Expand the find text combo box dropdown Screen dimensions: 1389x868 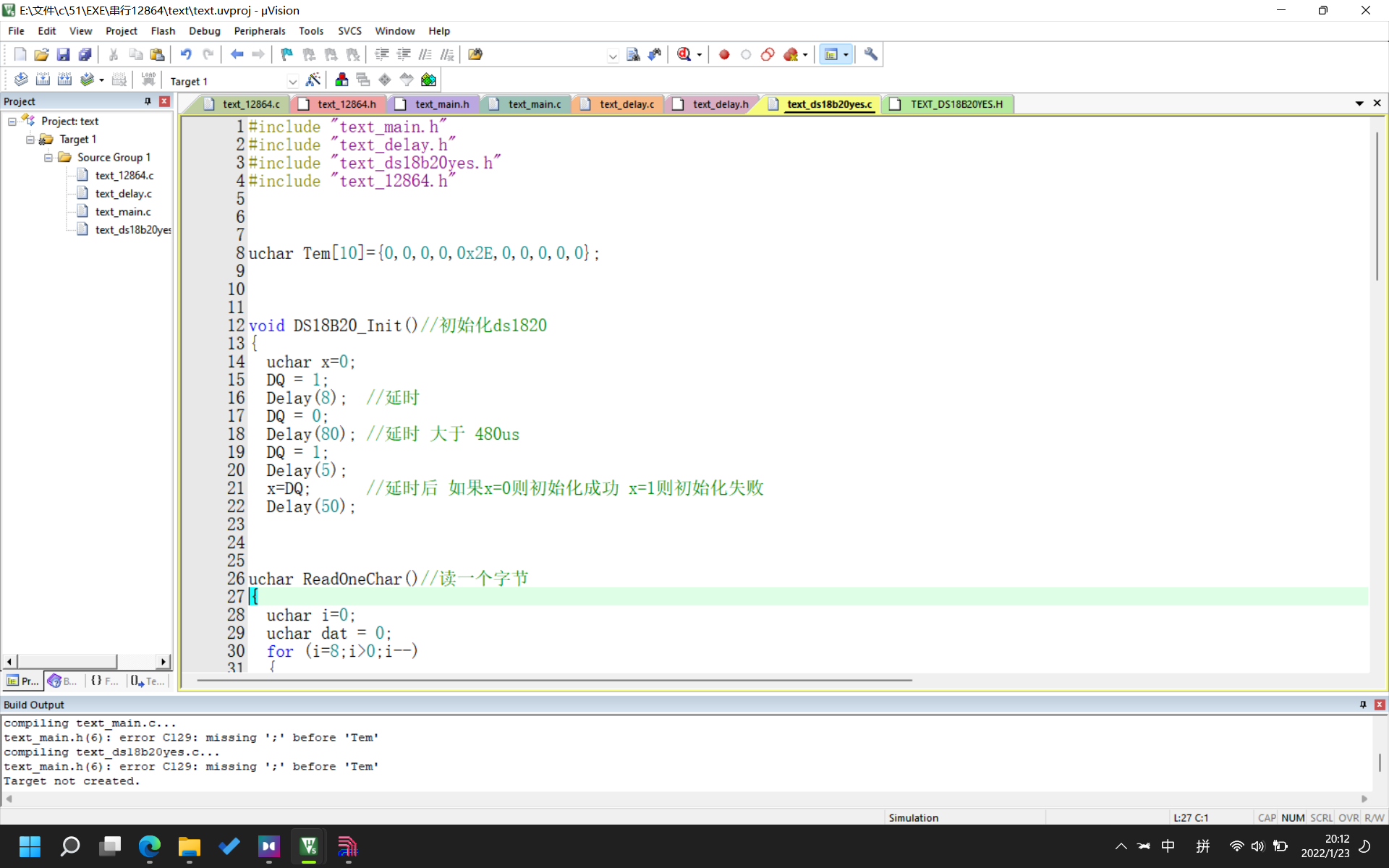coord(613,55)
